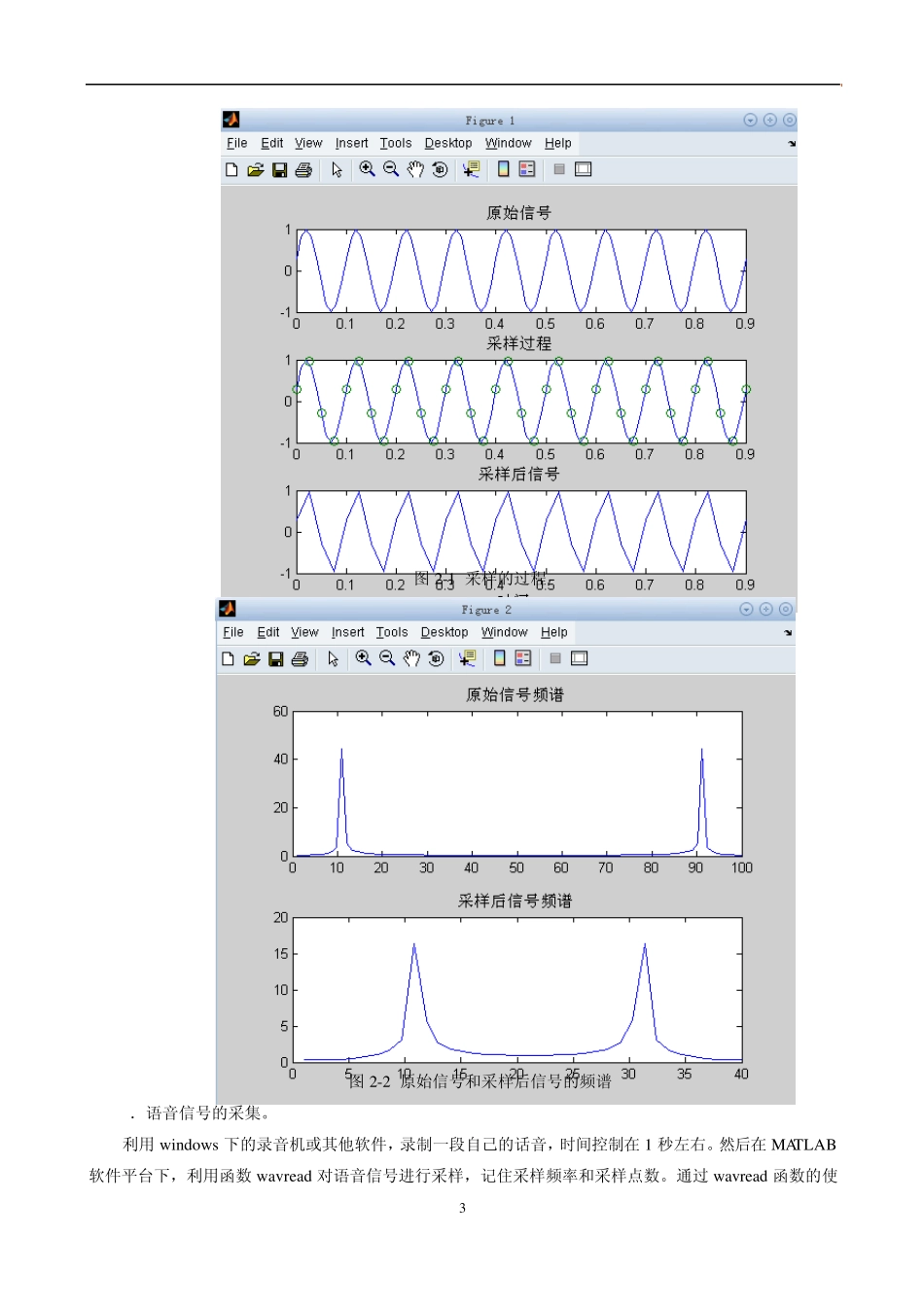Open the Window menu in Figure 2
Viewport: 924px width, 1307px height.
pos(505,632)
